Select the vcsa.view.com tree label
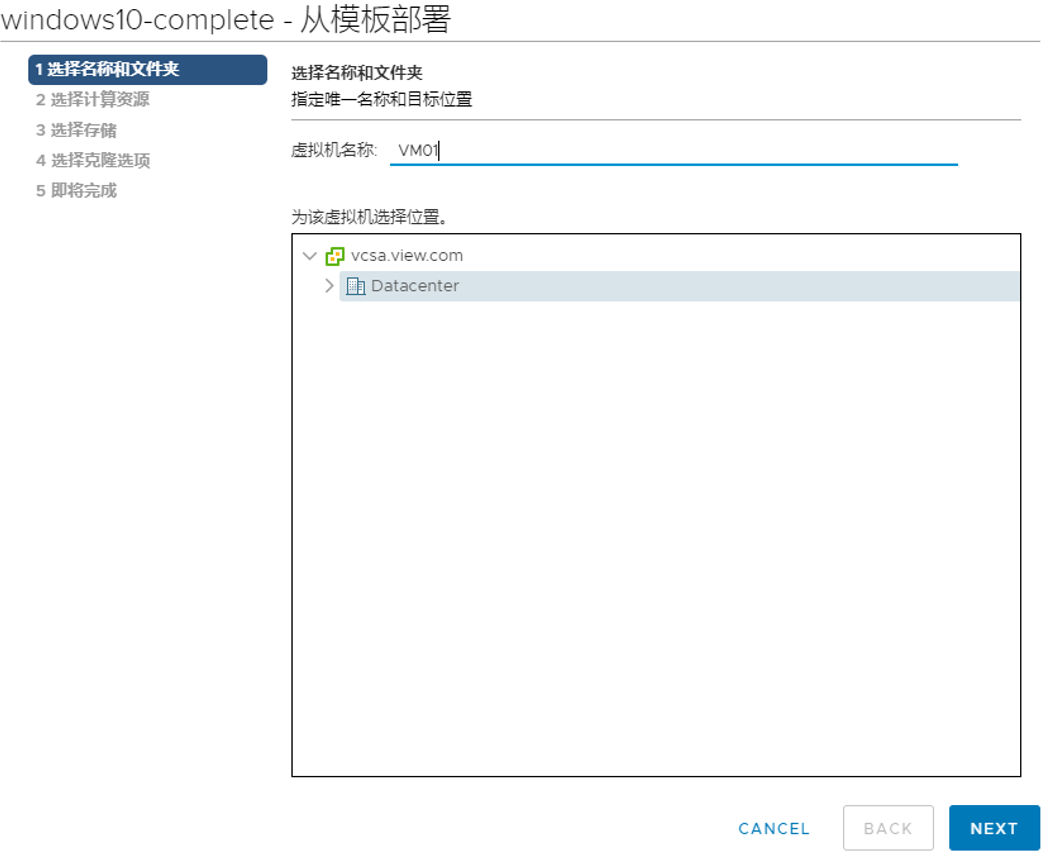Image resolution: width=1048 pixels, height=856 pixels. coord(407,255)
